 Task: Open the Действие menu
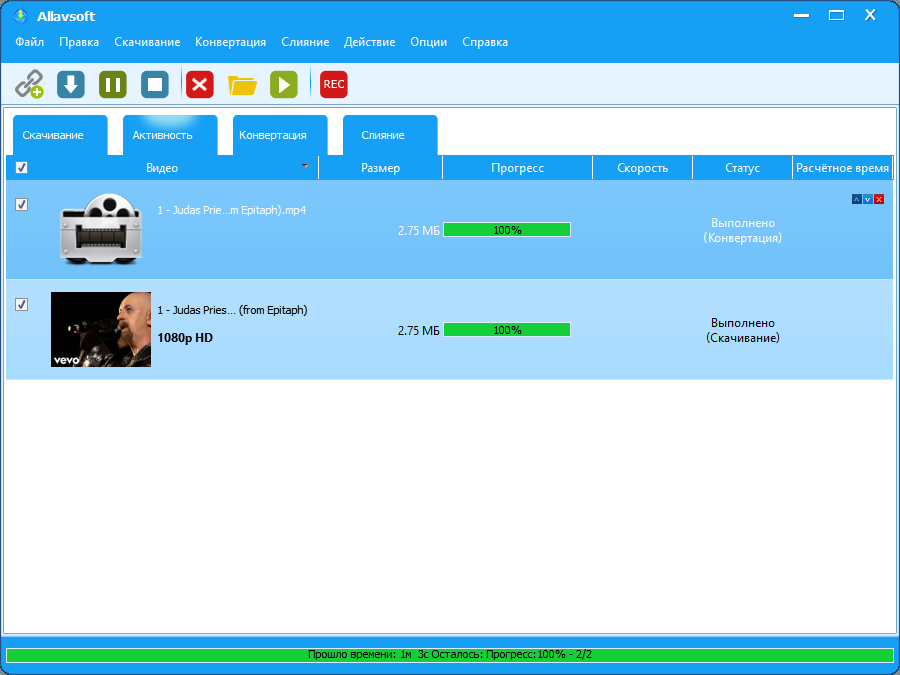pos(369,42)
